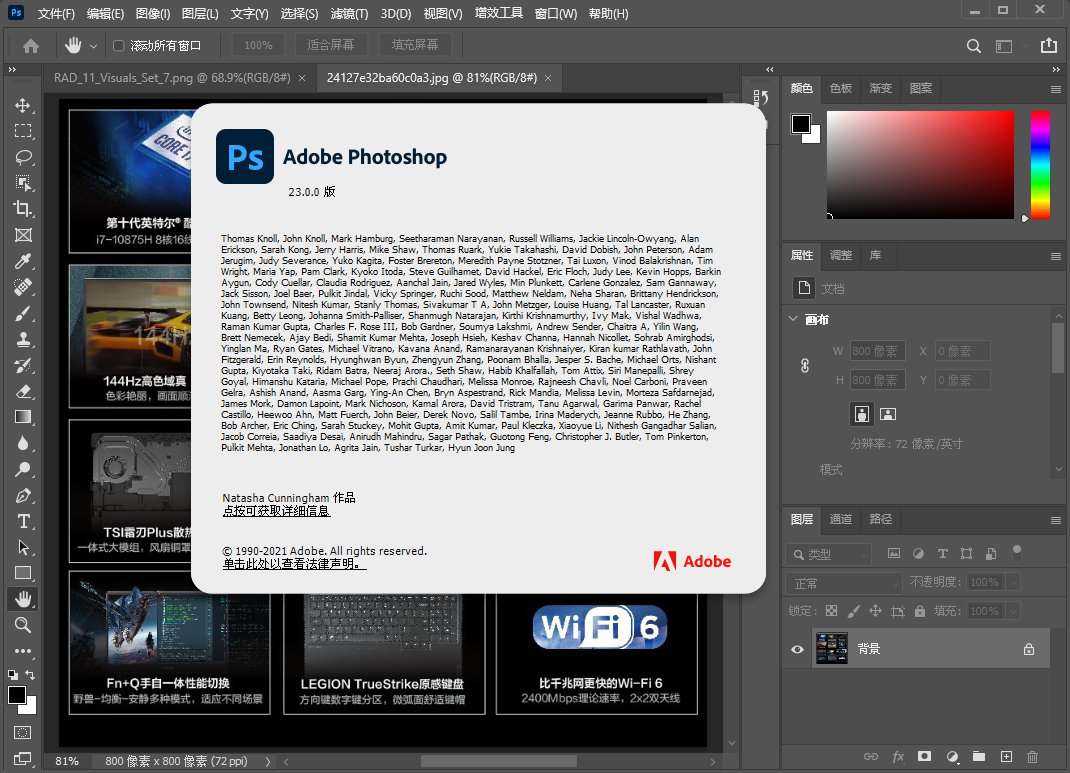Hide the 背景 layer with eye icon
1070x773 pixels.
click(797, 649)
